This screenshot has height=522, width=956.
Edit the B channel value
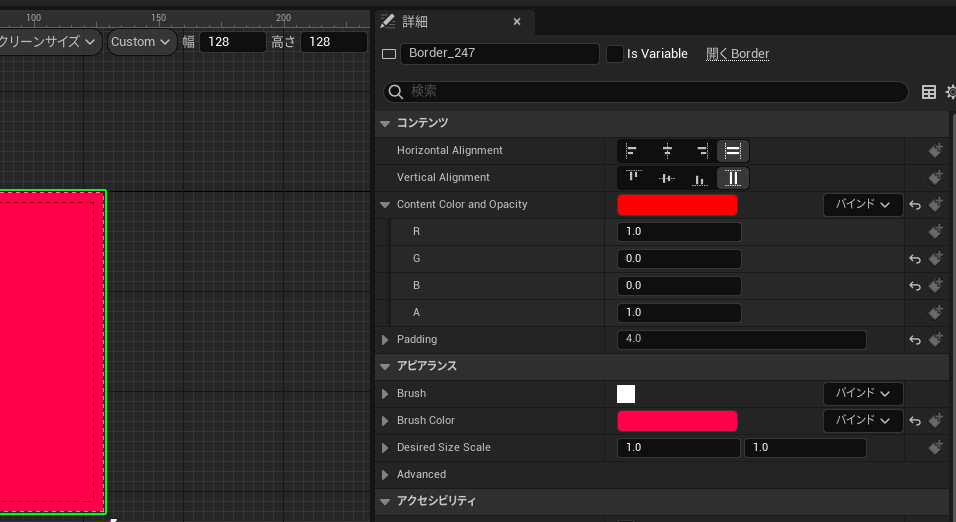coord(679,285)
